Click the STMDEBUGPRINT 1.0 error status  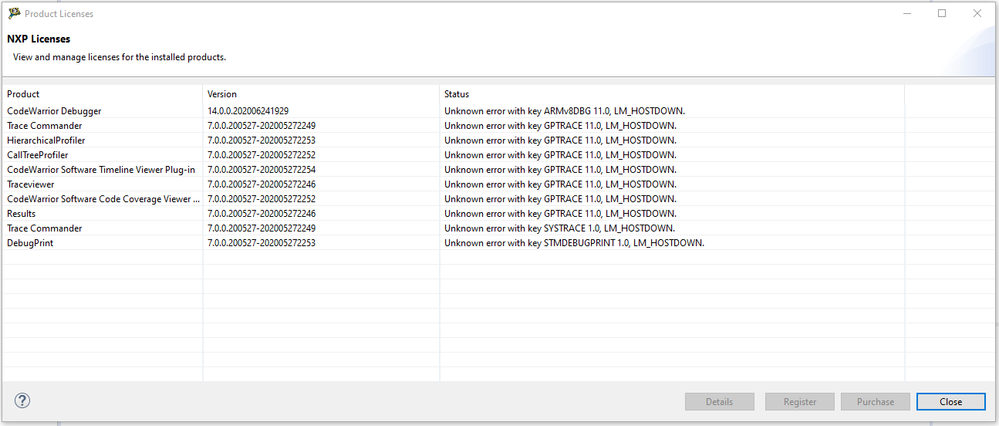tap(574, 243)
